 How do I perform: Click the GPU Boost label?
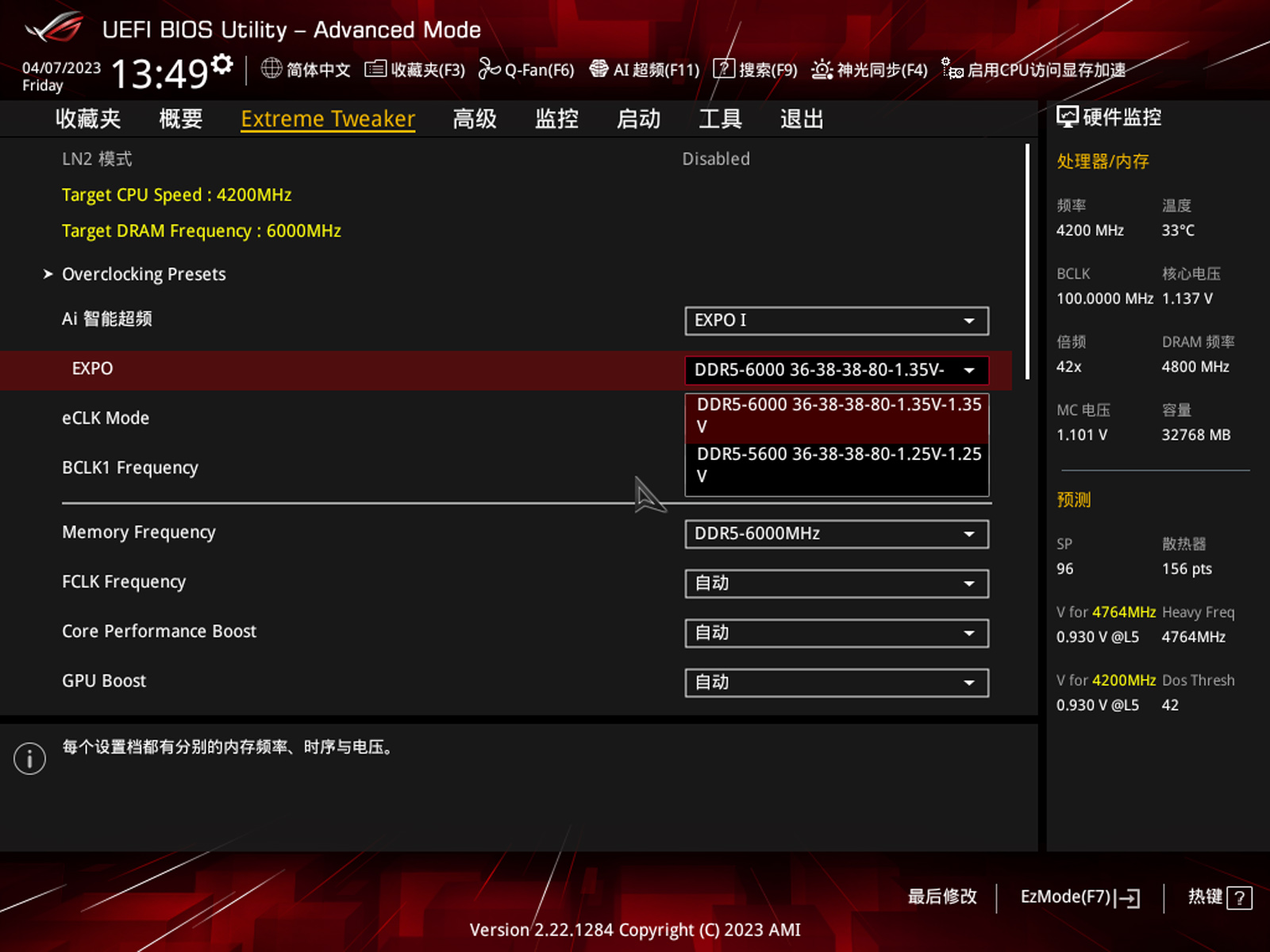click(104, 681)
